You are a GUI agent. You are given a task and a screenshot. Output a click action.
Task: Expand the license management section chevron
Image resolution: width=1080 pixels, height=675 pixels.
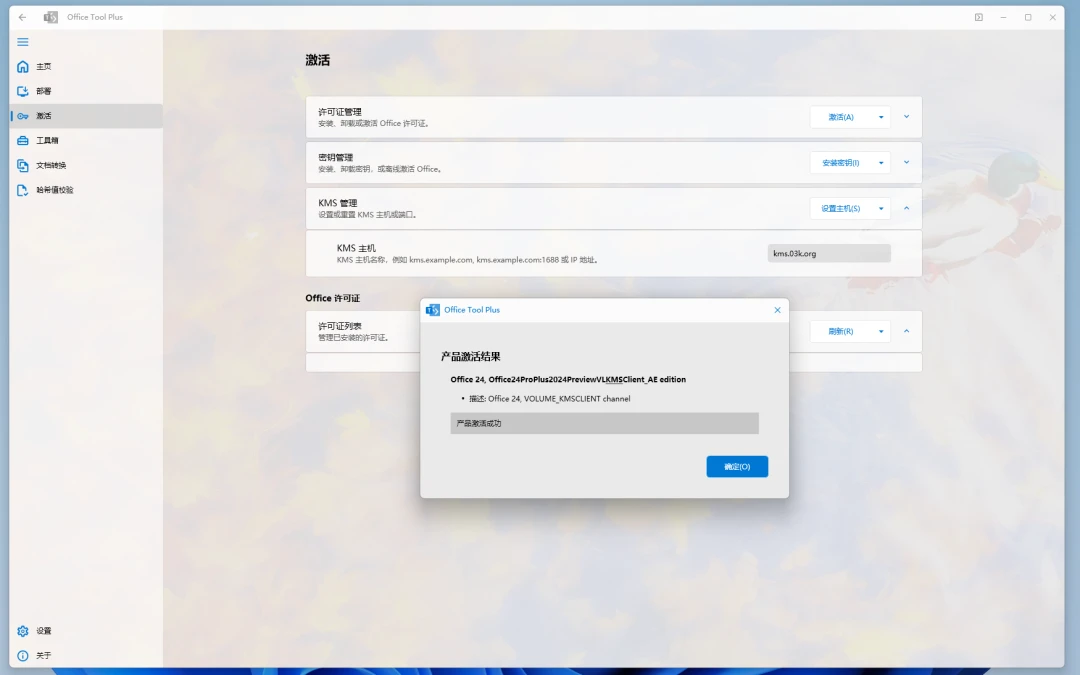click(x=906, y=116)
